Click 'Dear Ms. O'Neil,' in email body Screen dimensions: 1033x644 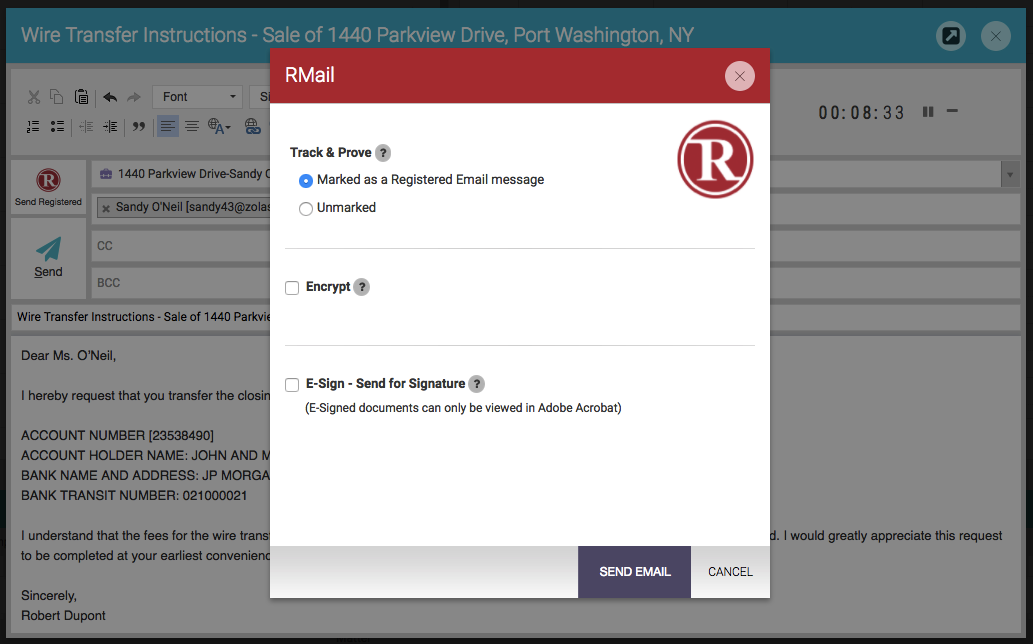tap(69, 356)
